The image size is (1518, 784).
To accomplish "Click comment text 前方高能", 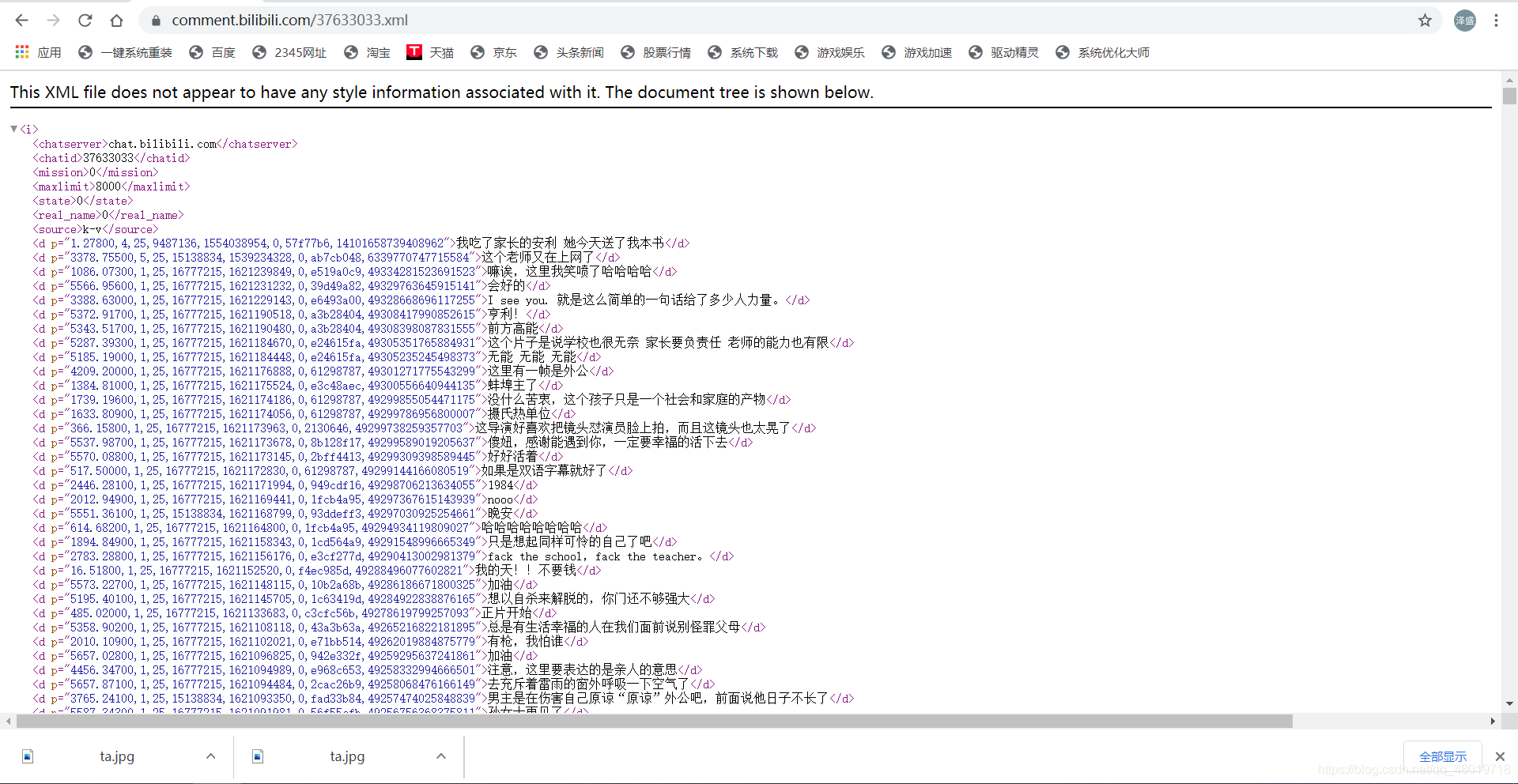I will (512, 329).
